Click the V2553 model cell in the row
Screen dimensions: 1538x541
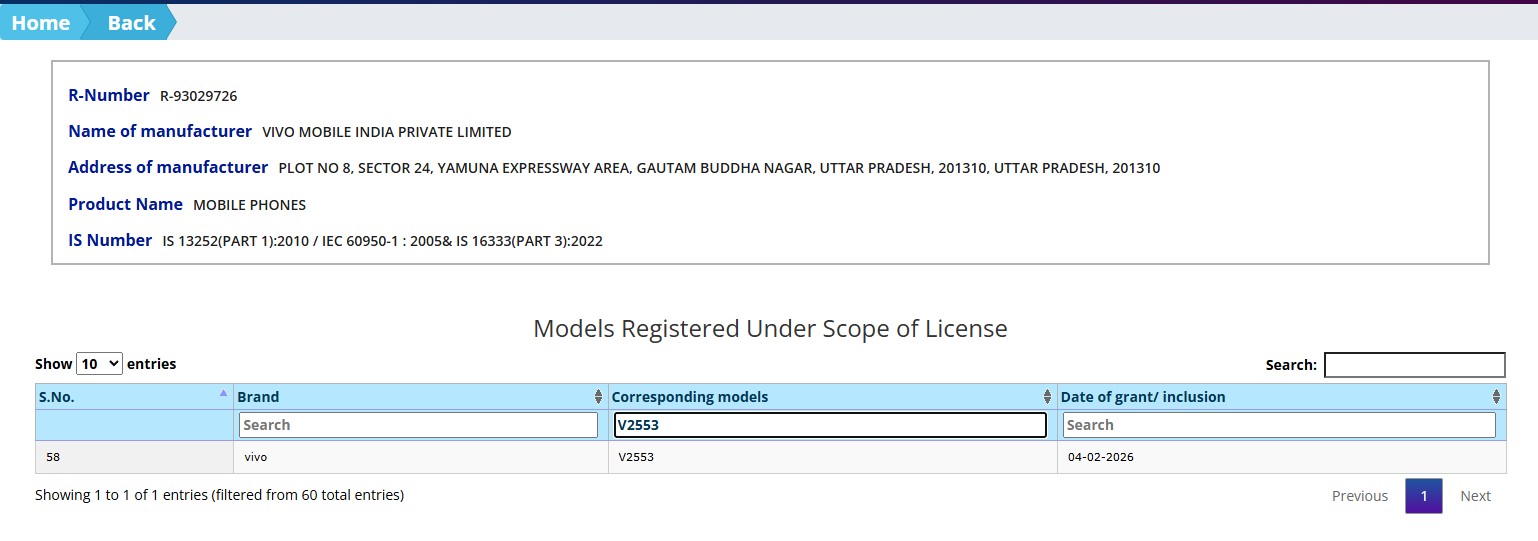point(638,457)
